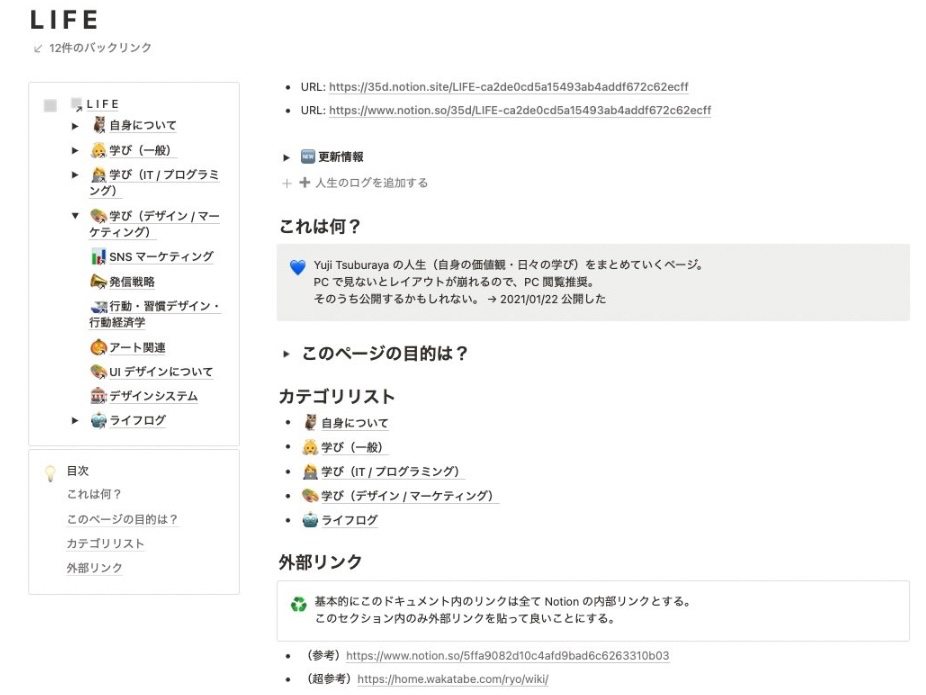Jump to 外部リンク in table of contents

pyautogui.click(x=94, y=568)
